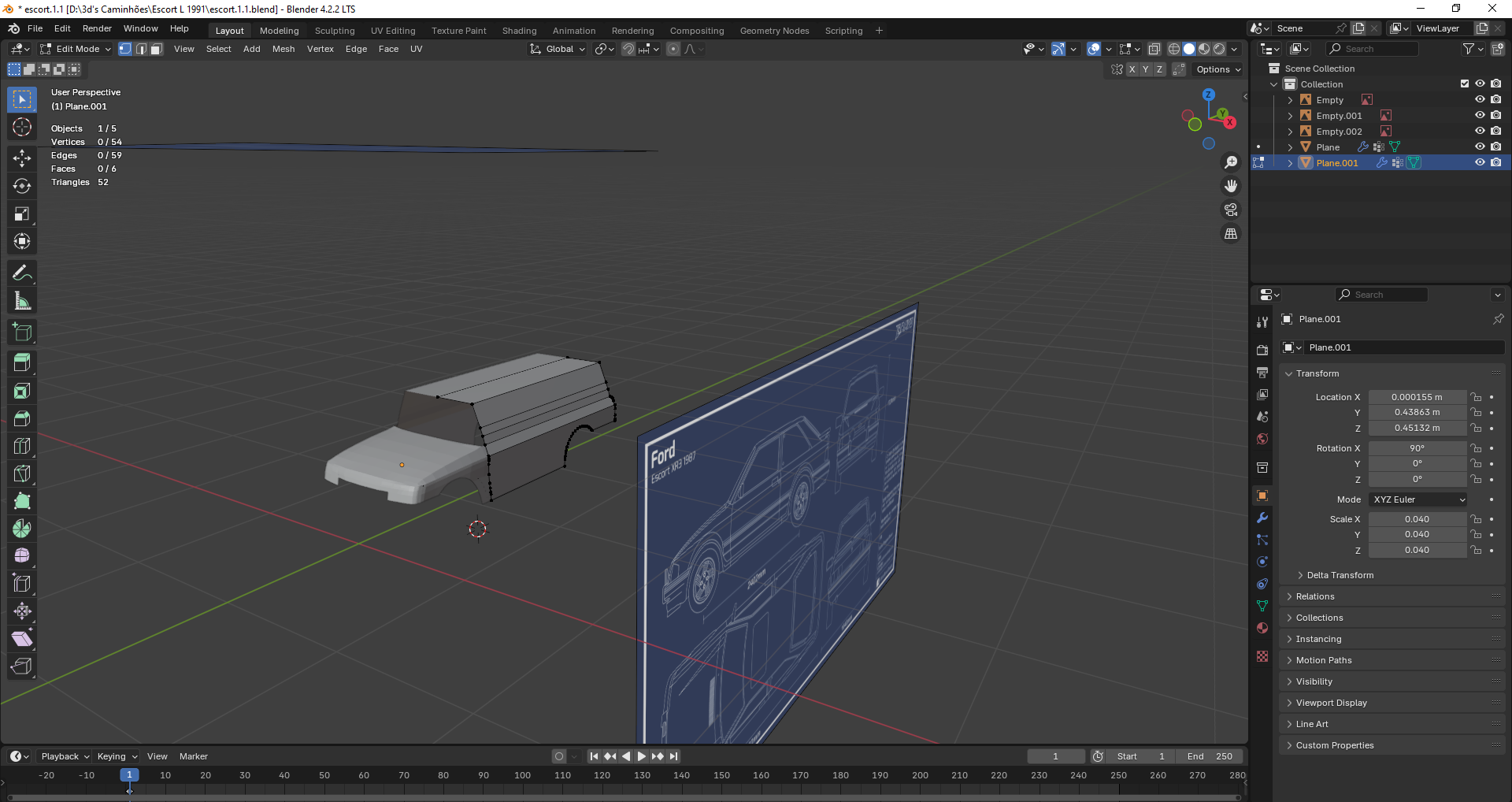The image size is (1512, 802).
Task: Click Play animation button
Action: click(641, 756)
